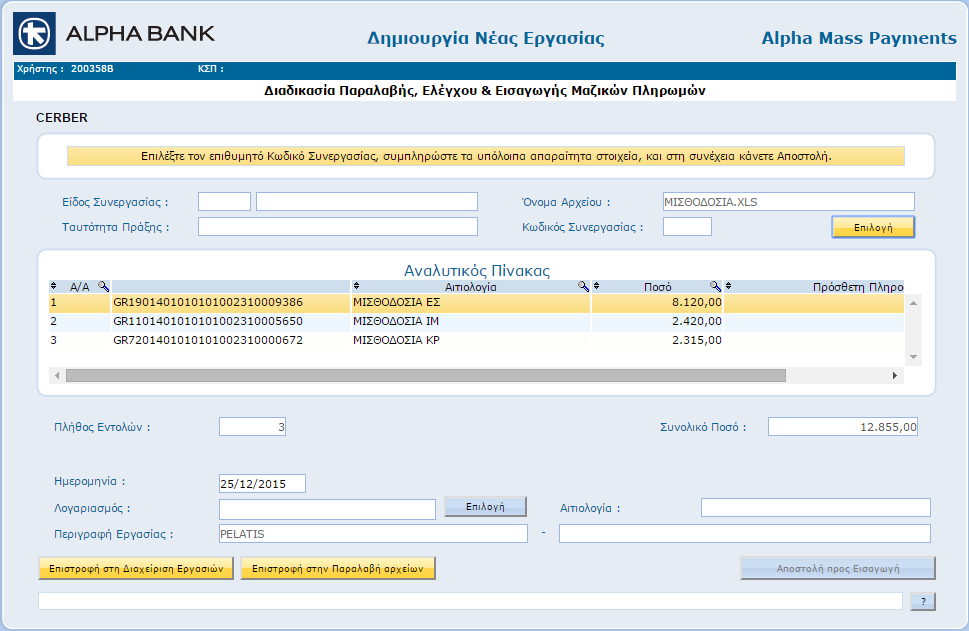This screenshot has width=969, height=631.
Task: Open help with the ? button
Action: point(923,601)
